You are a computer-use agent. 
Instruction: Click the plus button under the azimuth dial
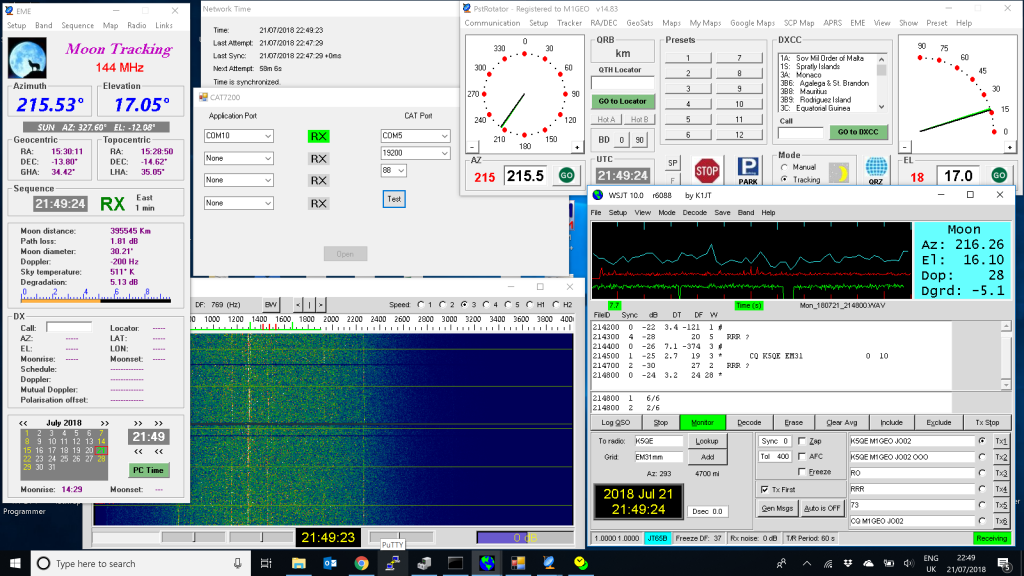coord(577,148)
